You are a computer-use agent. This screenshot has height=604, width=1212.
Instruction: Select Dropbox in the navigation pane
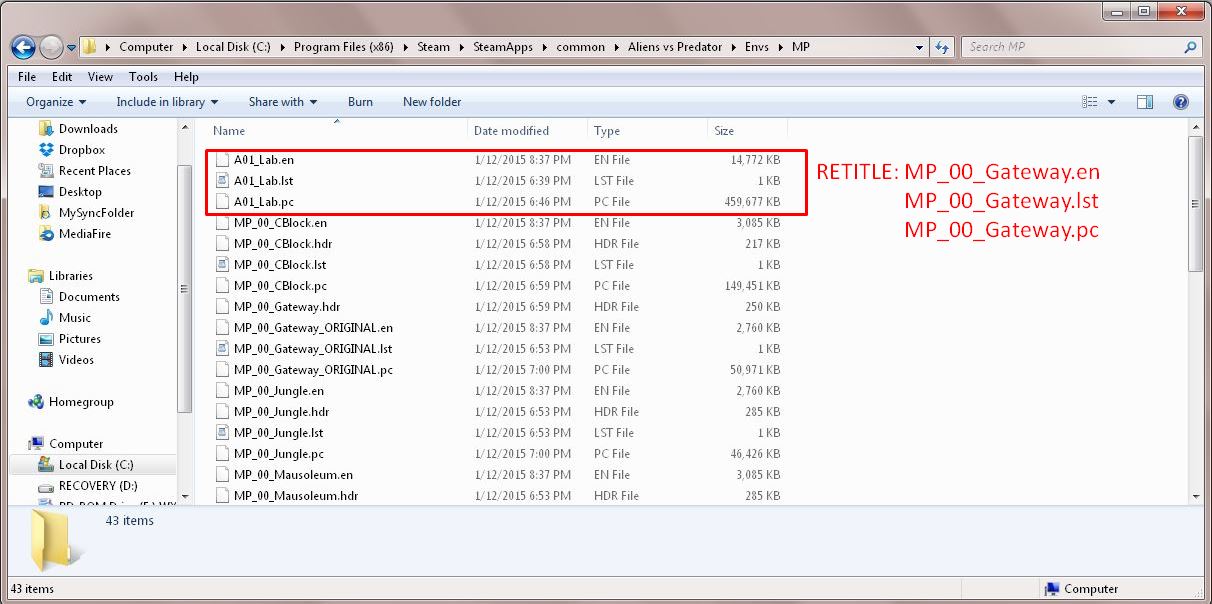(82, 150)
